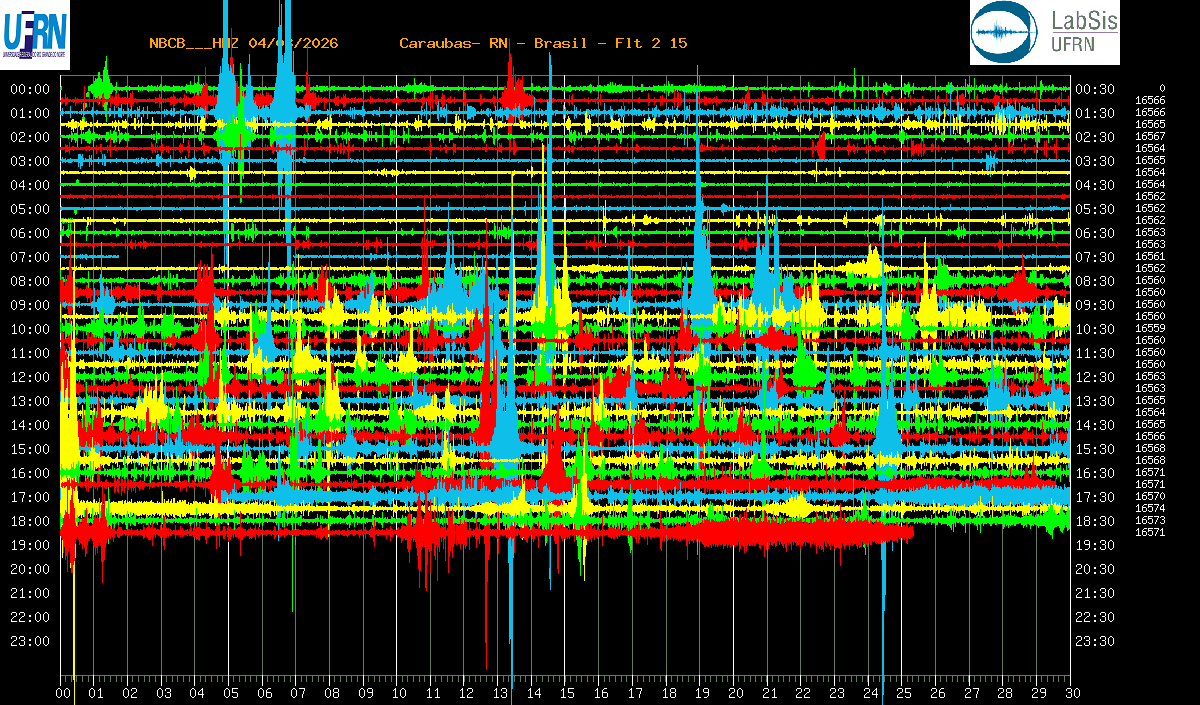This screenshot has height=705, width=1200.
Task: Click the 00:30 label on the right axis
Action: [x=1095, y=89]
